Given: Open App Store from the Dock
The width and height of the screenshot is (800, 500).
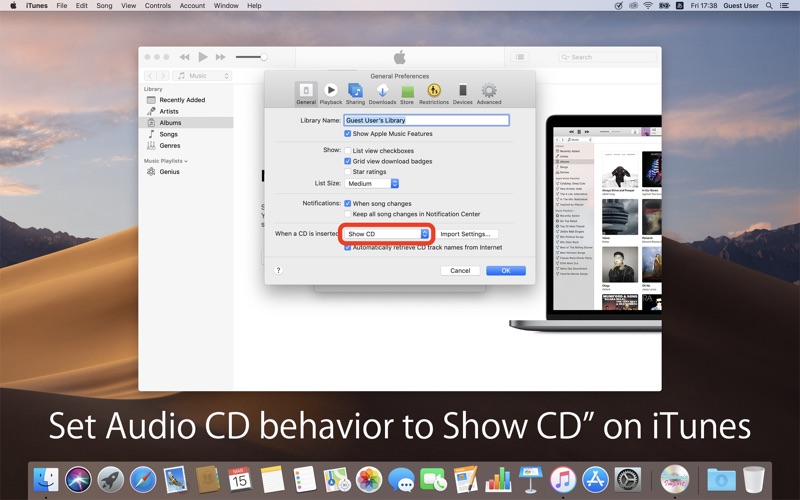Looking at the screenshot, I should tap(595, 480).
